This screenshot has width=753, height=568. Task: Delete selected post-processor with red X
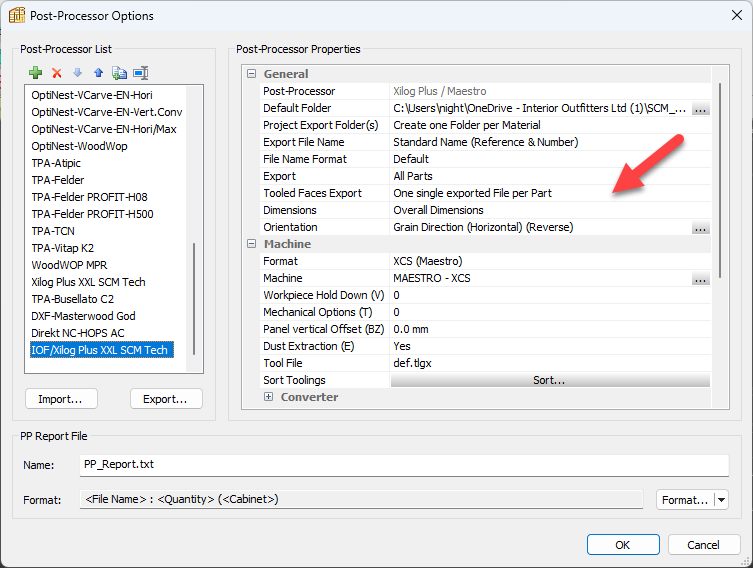click(x=57, y=73)
